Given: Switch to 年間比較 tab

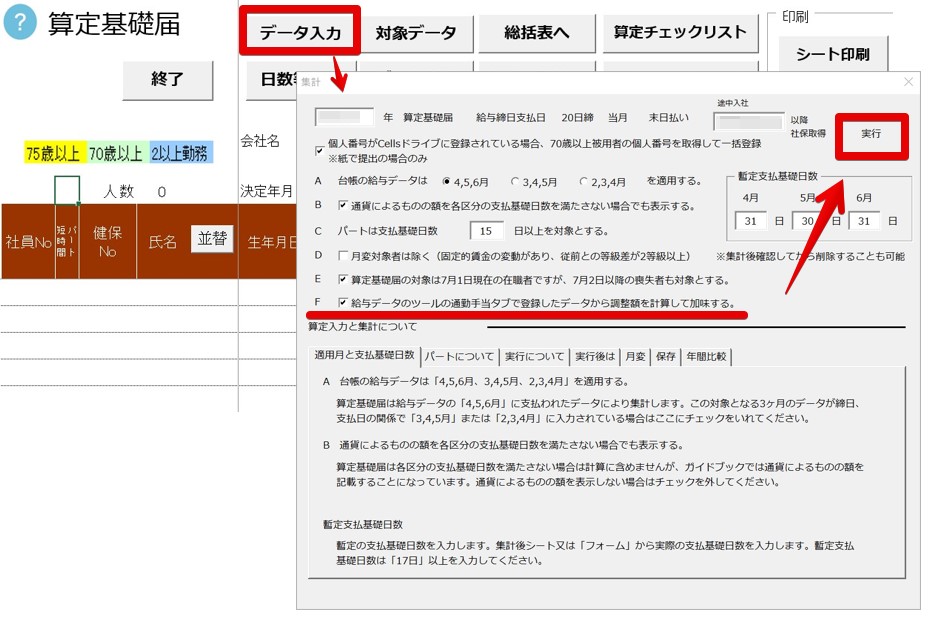Looking at the screenshot, I should (x=707, y=357).
